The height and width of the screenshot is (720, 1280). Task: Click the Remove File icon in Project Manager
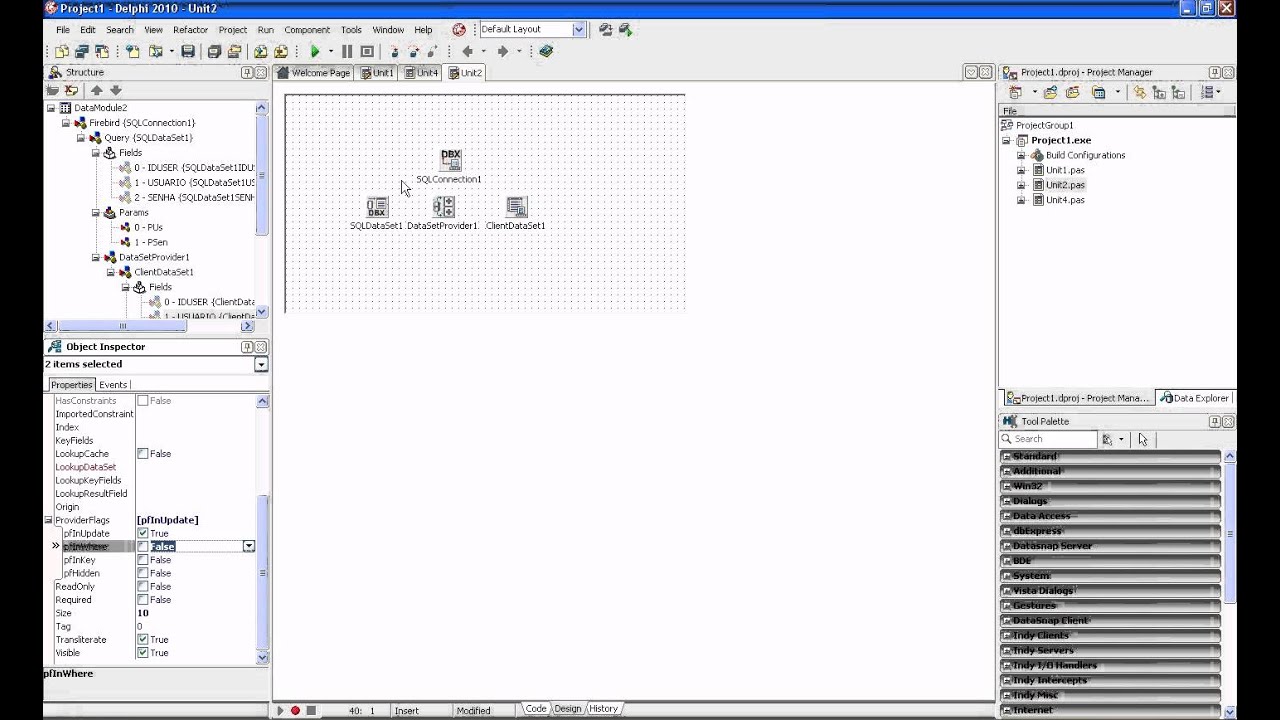click(x=1073, y=92)
